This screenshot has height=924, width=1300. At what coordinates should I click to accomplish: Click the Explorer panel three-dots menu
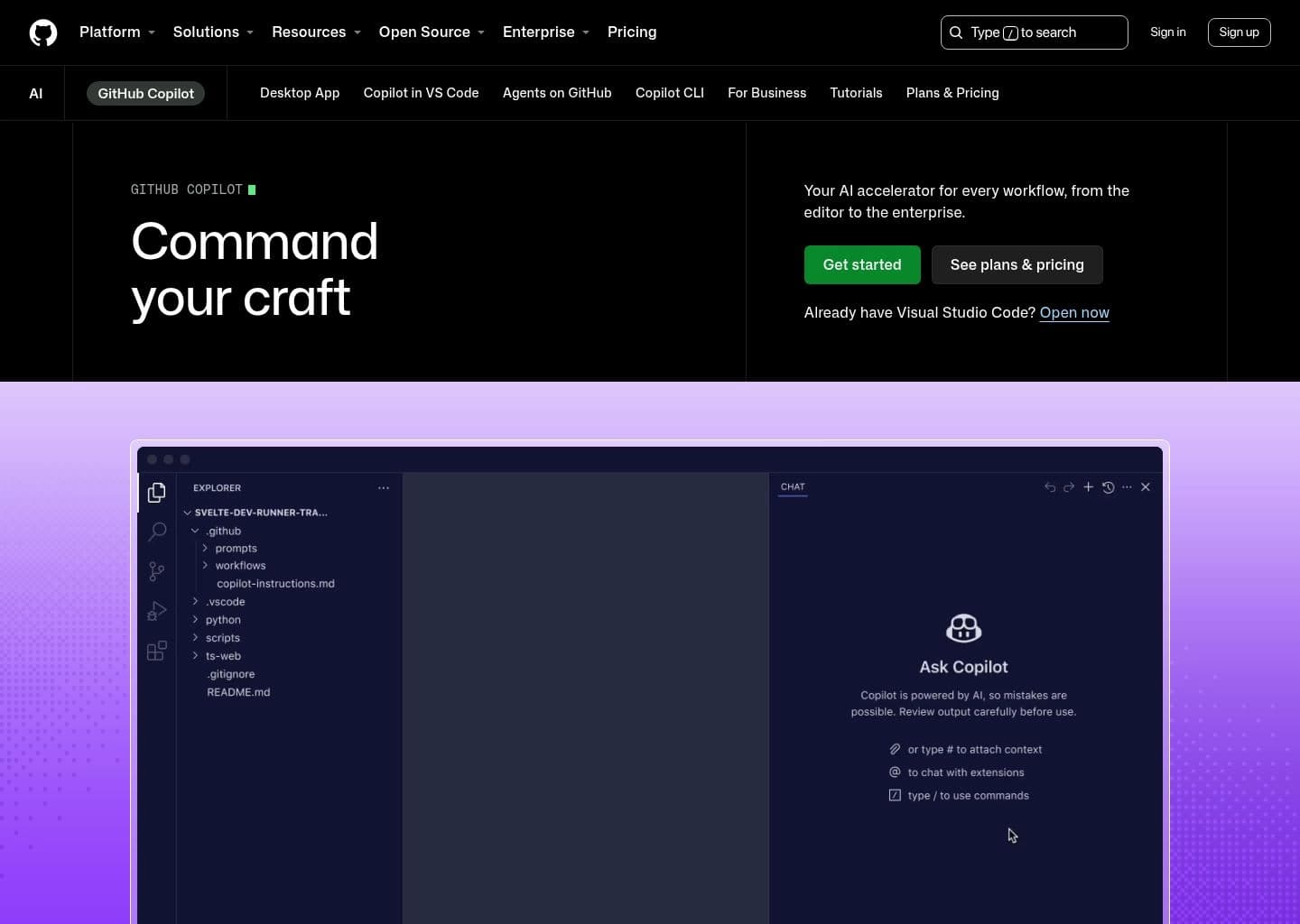(384, 488)
